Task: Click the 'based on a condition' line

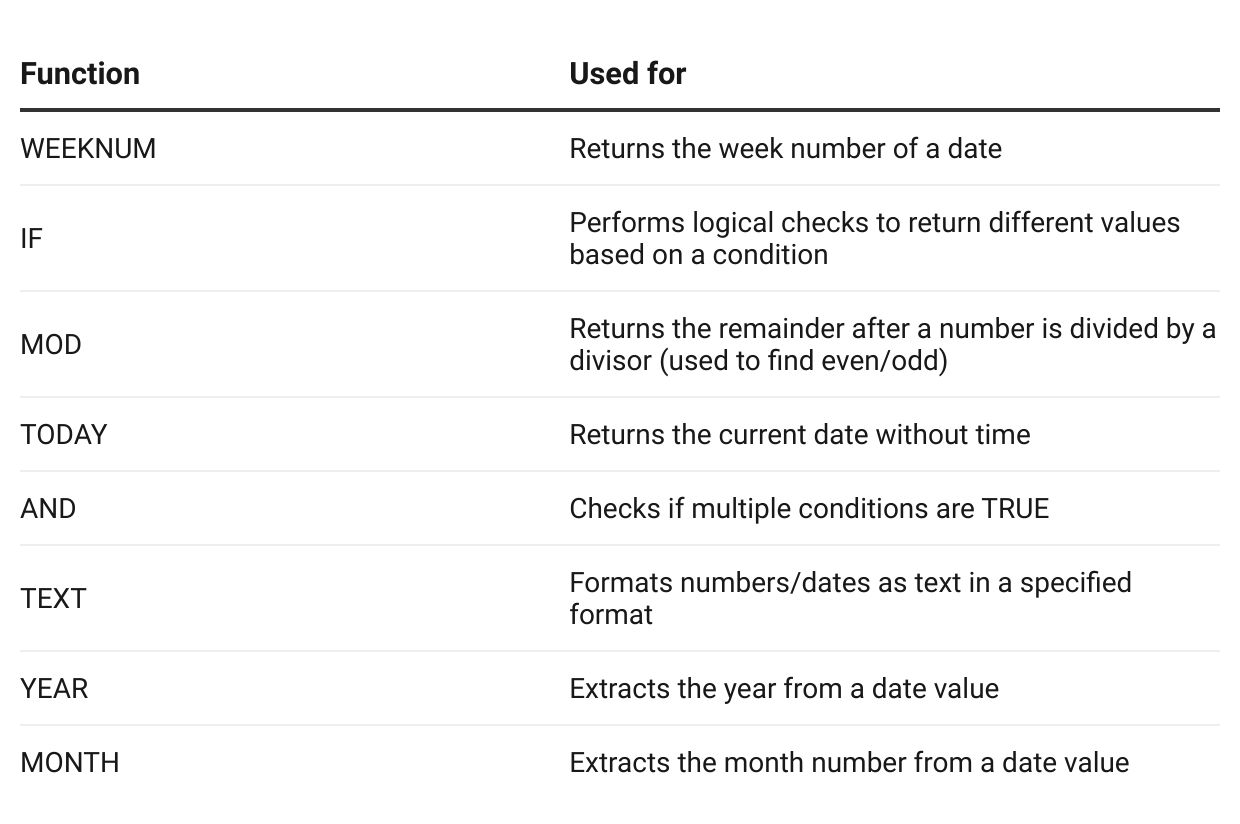Action: click(698, 255)
